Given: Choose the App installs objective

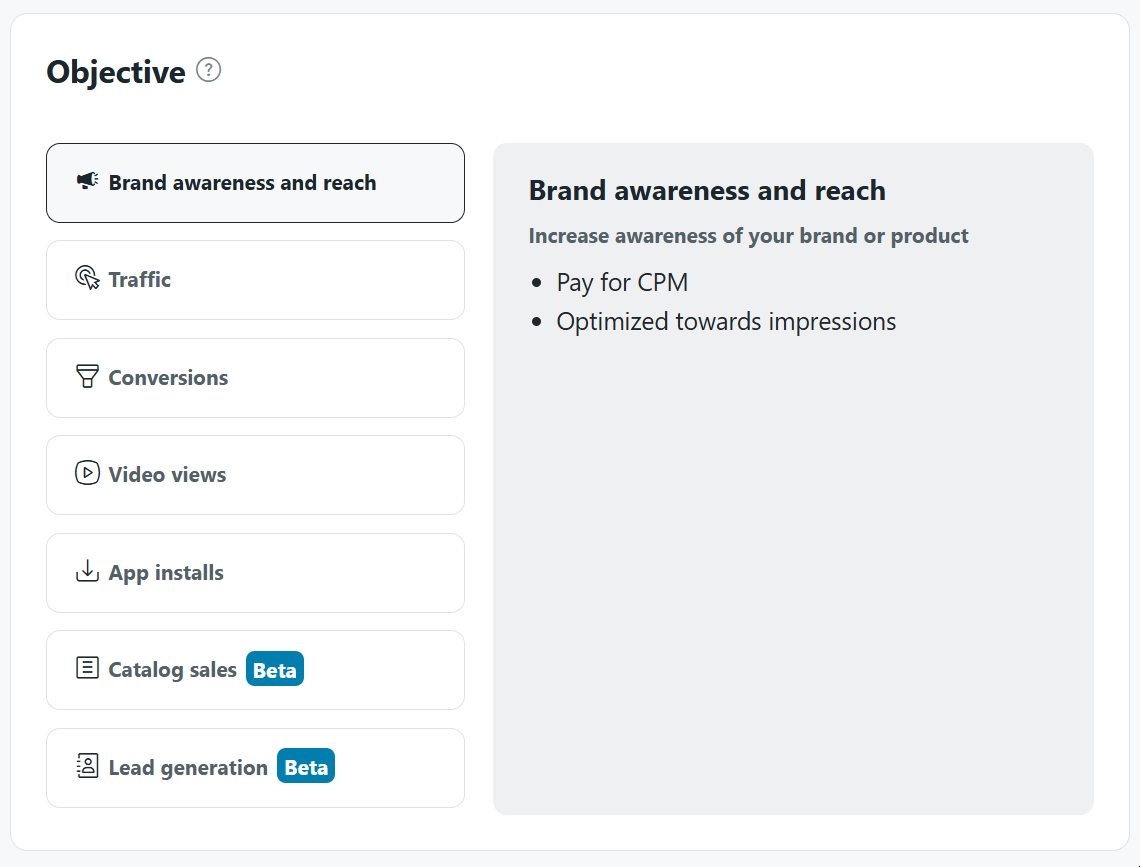Looking at the screenshot, I should pyautogui.click(x=255, y=573).
